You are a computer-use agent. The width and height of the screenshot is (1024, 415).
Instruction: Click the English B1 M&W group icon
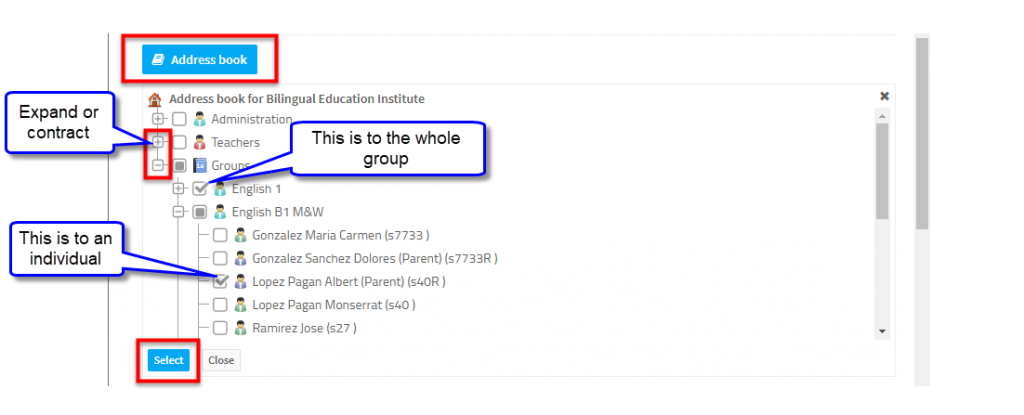[220, 212]
